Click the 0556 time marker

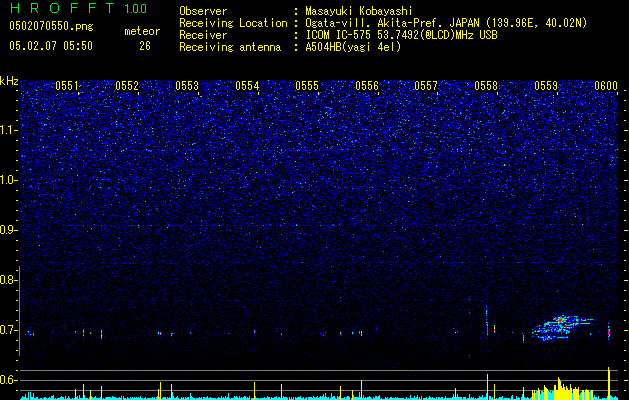point(367,86)
